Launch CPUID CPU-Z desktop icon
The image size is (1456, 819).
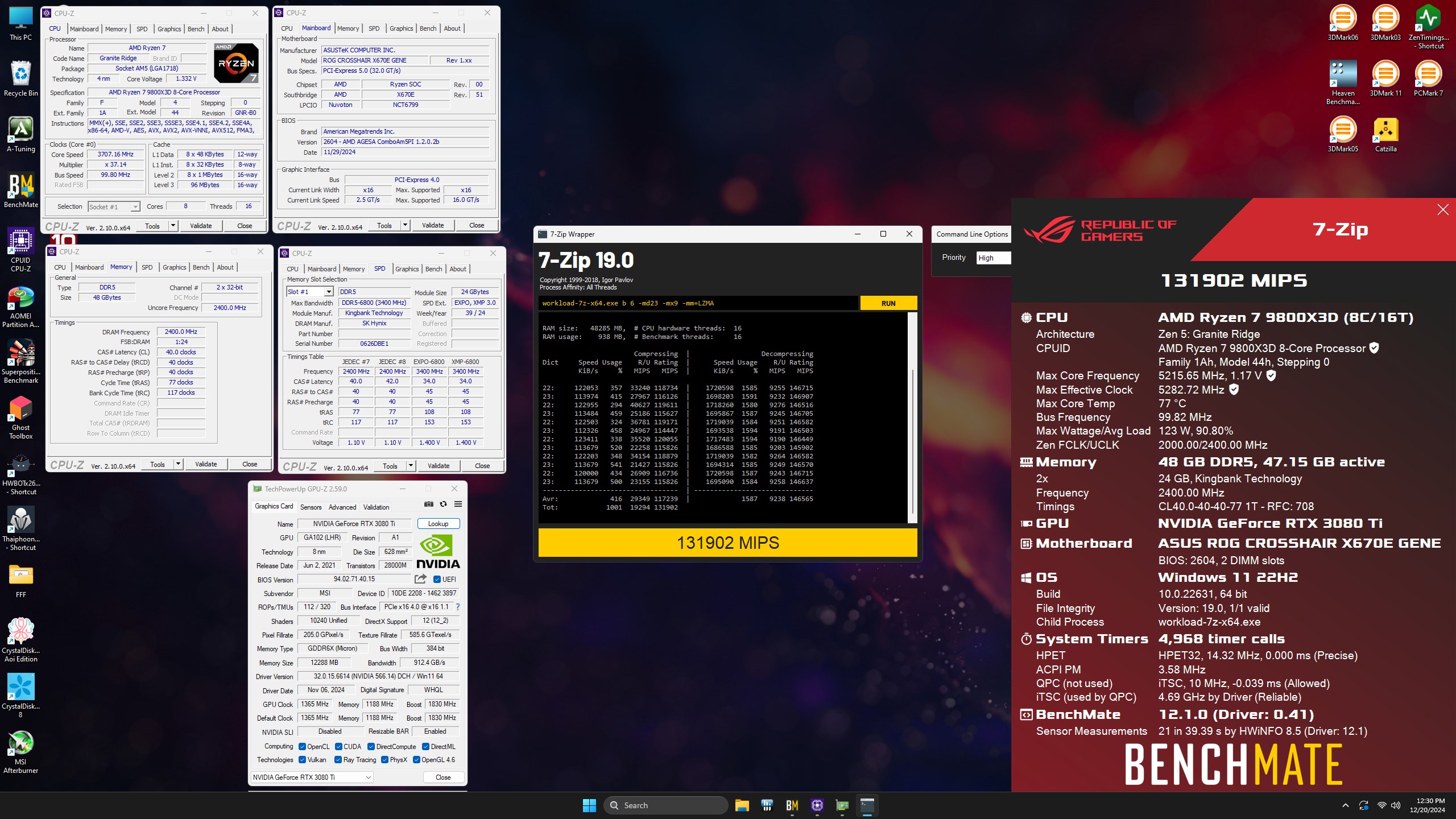[21, 250]
